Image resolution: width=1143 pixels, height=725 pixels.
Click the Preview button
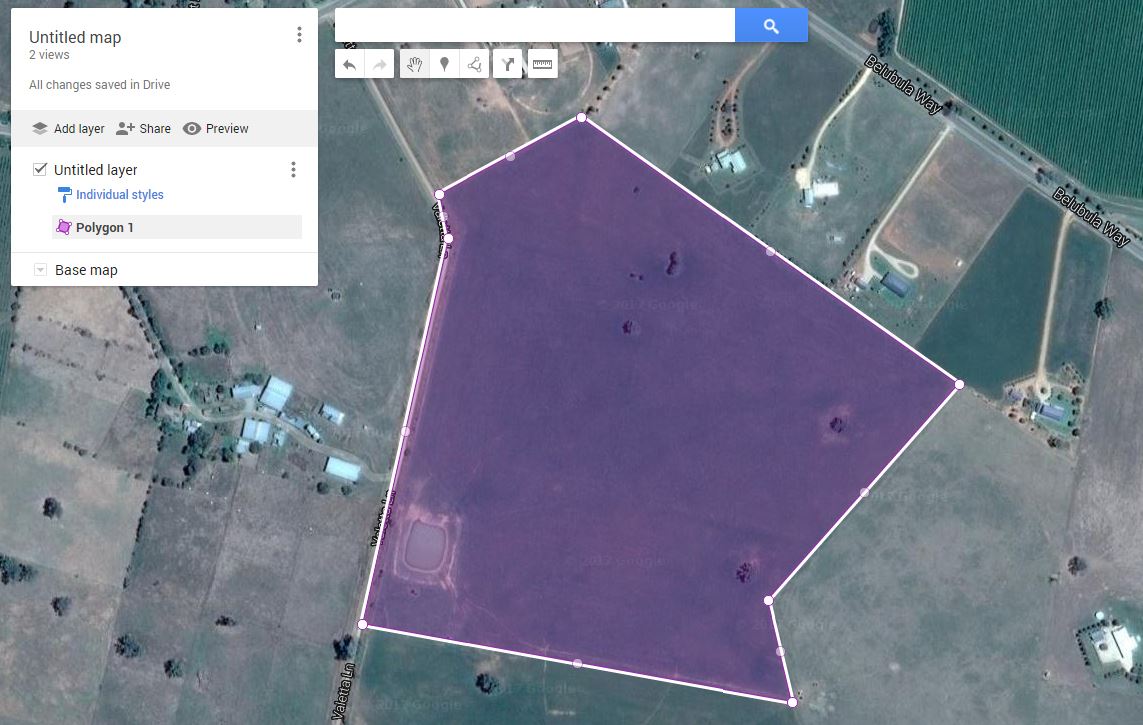point(216,128)
